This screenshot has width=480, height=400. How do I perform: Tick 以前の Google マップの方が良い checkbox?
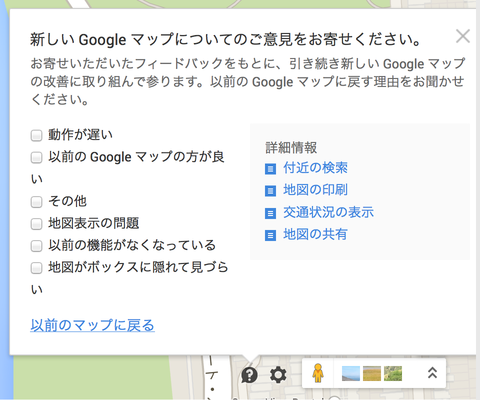[36, 158]
